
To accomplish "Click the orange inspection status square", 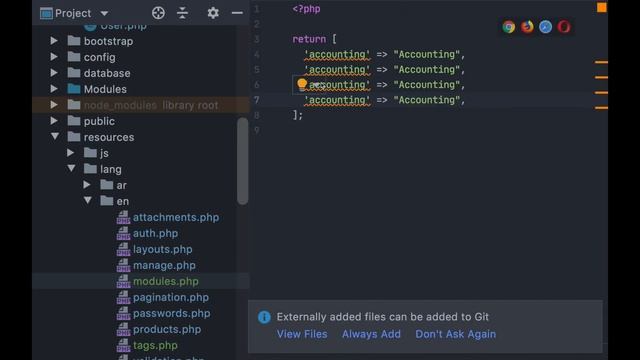I will click(x=602, y=7).
